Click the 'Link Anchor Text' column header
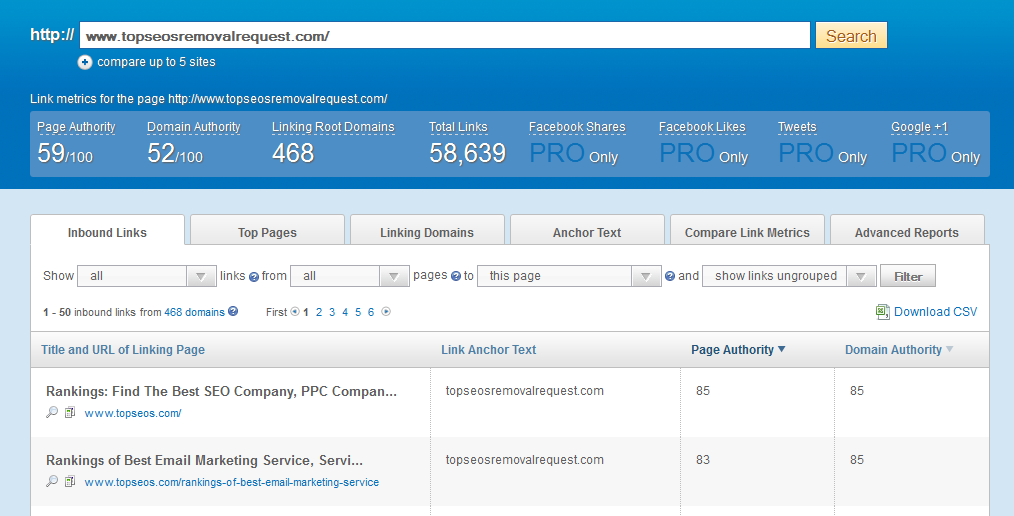The height and width of the screenshot is (516, 1014). (x=488, y=350)
